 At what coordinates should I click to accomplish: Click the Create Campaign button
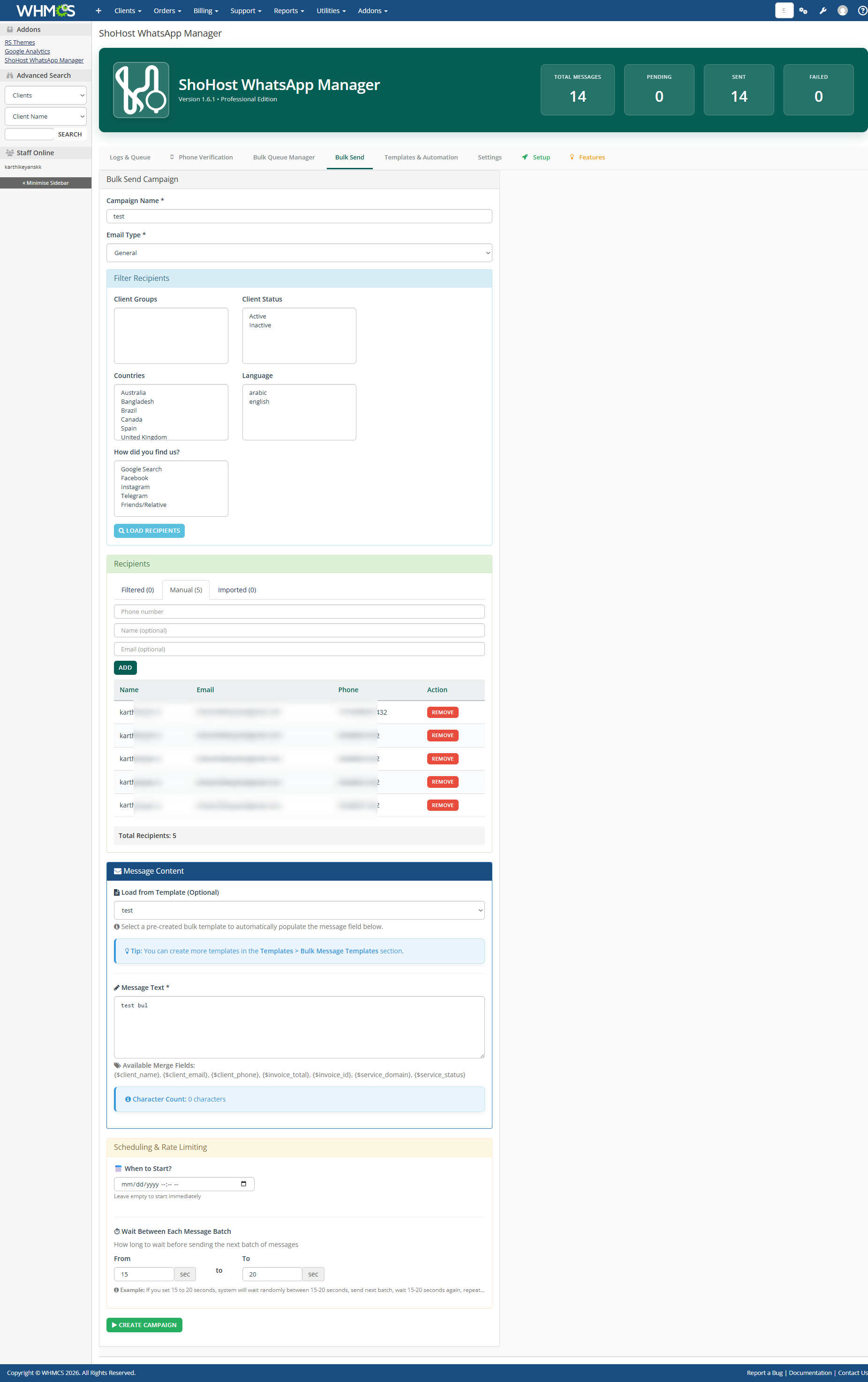click(144, 1325)
